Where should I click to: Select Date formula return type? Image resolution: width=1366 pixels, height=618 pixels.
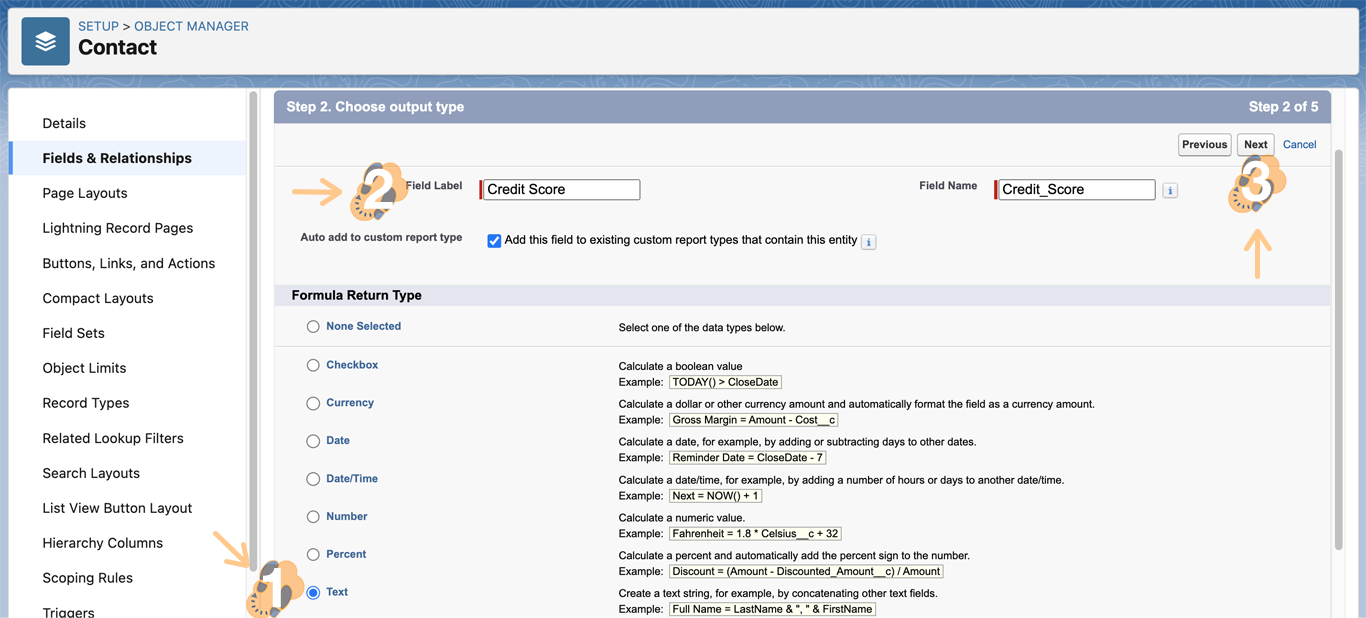[x=313, y=441]
